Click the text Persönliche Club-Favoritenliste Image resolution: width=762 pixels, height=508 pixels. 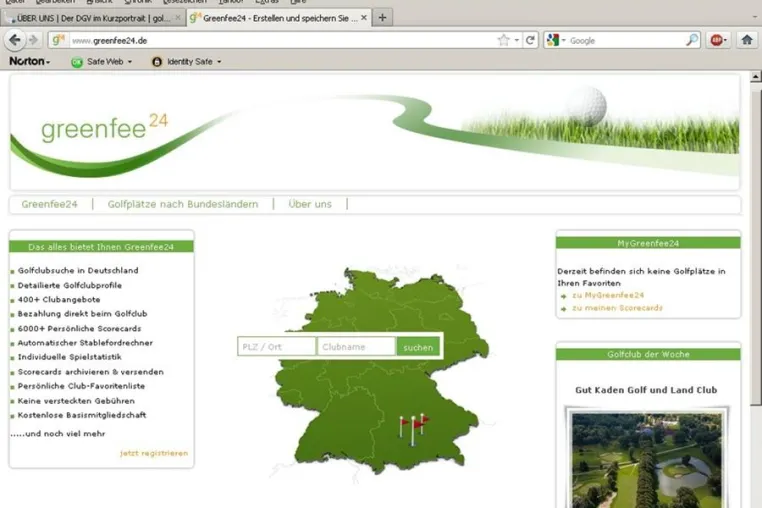click(x=81, y=386)
